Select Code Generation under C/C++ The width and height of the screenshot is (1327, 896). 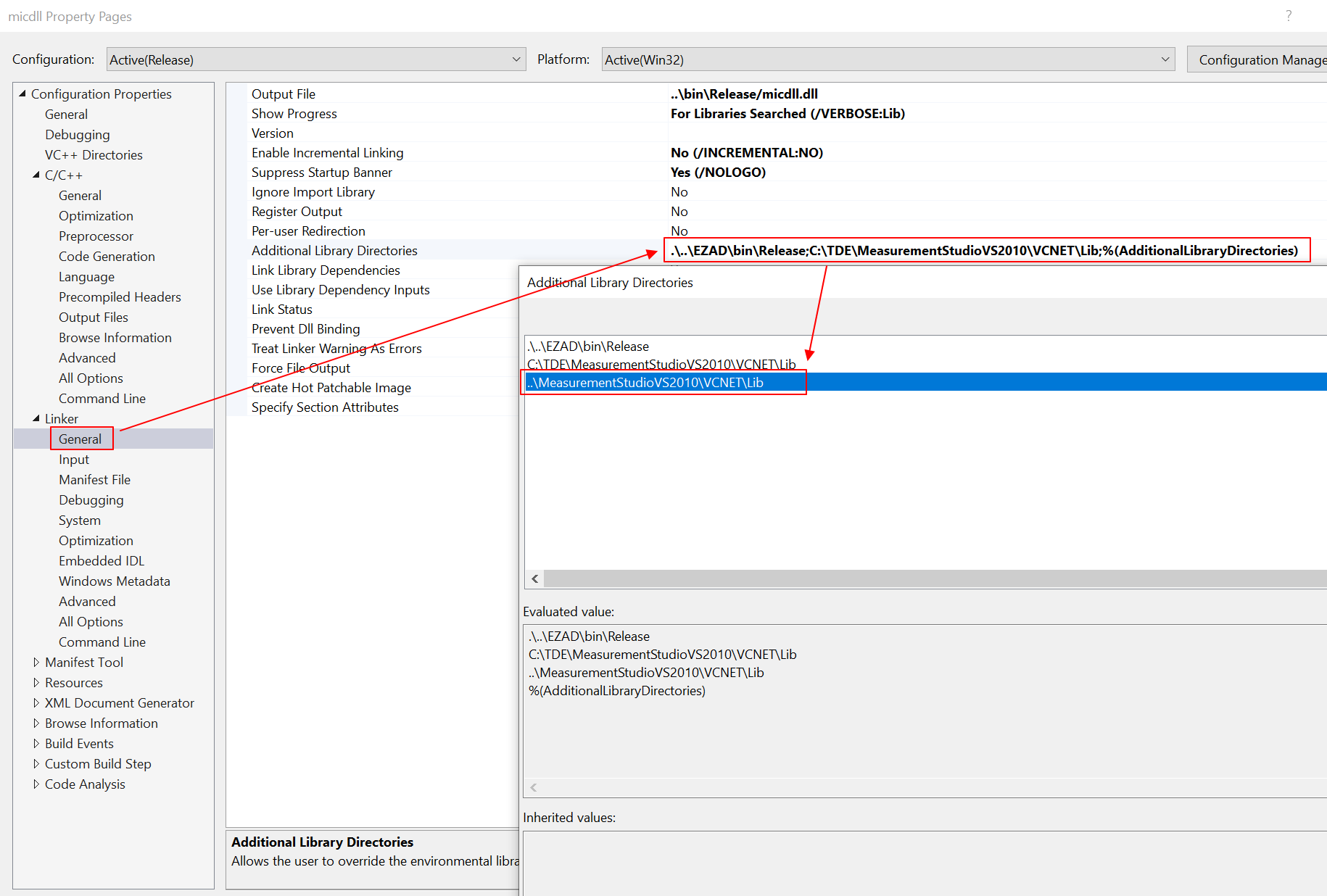pyautogui.click(x=107, y=256)
